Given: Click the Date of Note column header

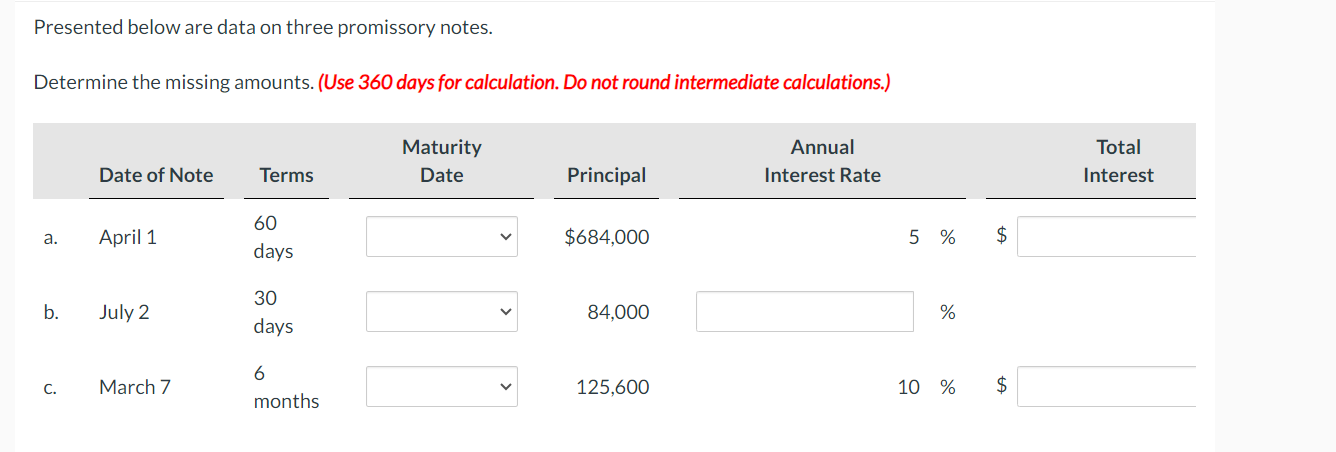Looking at the screenshot, I should (x=156, y=175).
